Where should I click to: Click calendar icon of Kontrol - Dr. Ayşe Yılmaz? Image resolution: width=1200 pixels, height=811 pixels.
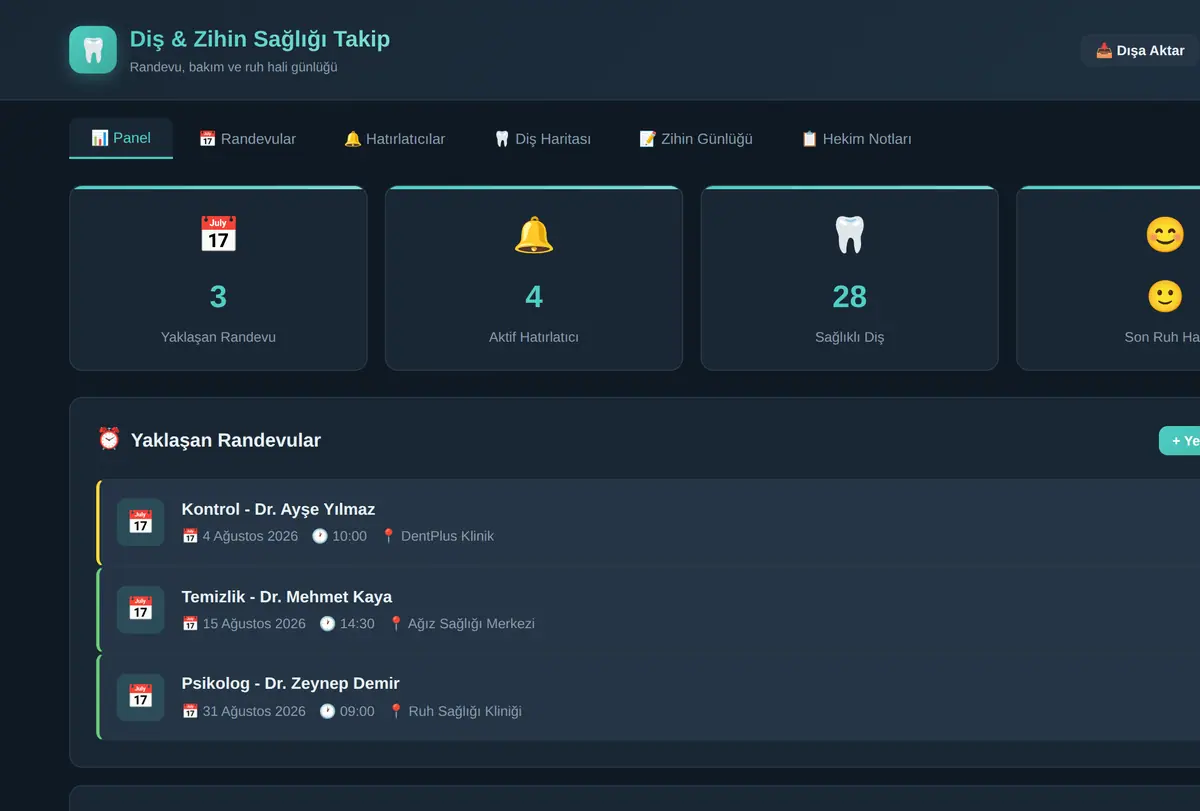click(141, 522)
